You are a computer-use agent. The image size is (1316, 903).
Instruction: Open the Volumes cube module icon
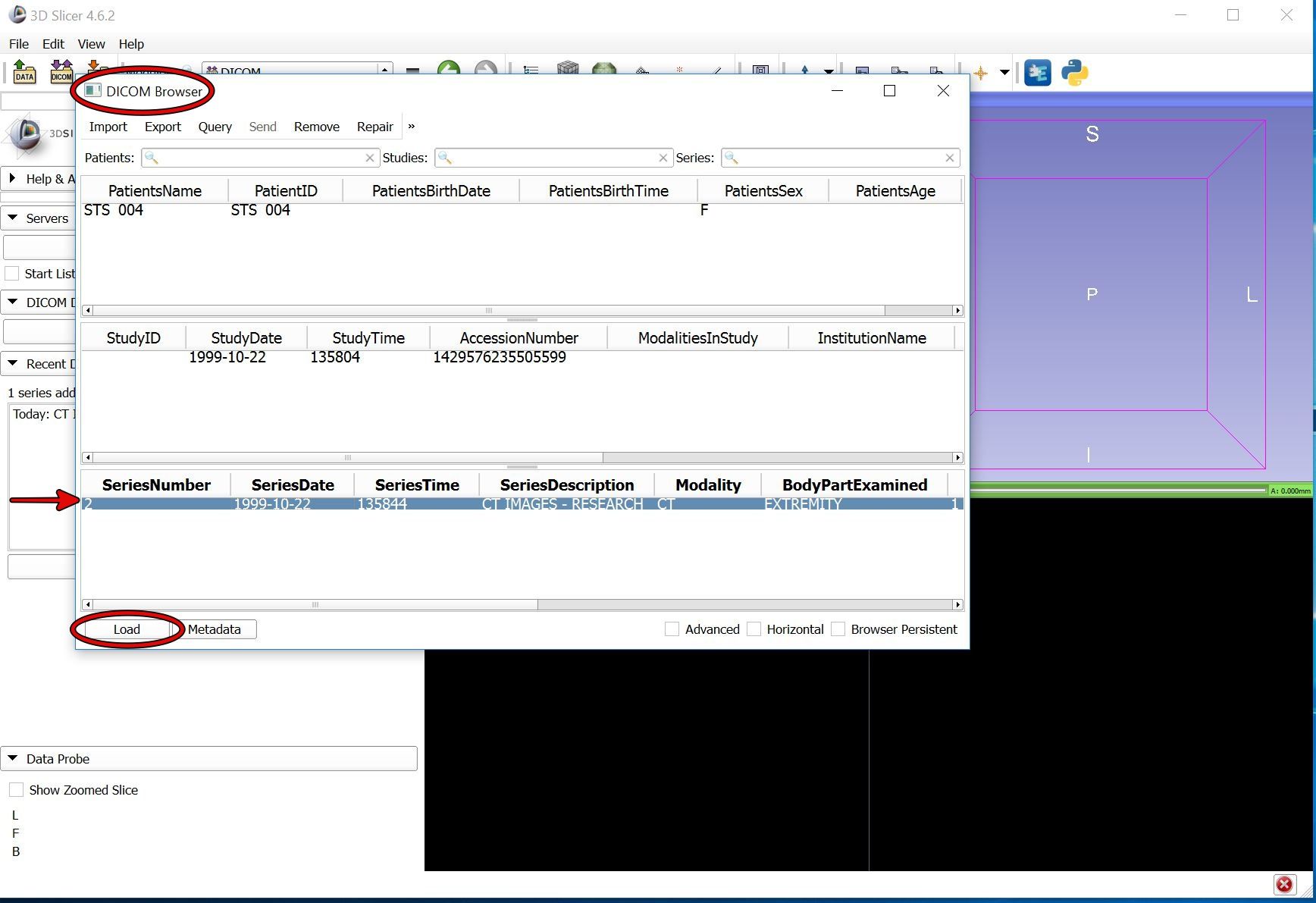tap(568, 69)
